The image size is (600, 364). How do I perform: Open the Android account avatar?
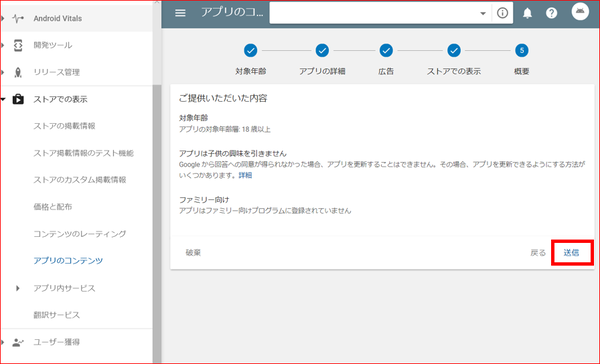580,11
